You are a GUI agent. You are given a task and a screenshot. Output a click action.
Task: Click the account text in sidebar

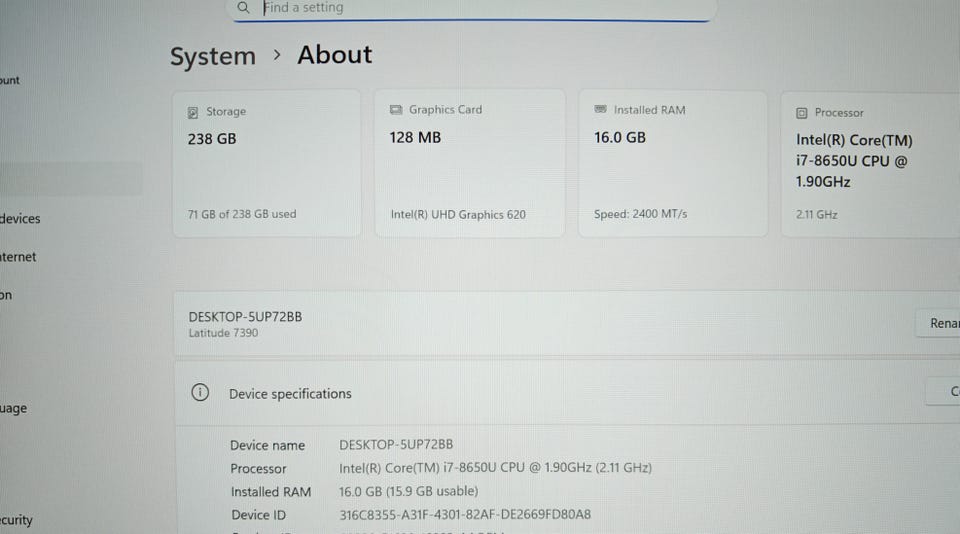(x=9, y=80)
